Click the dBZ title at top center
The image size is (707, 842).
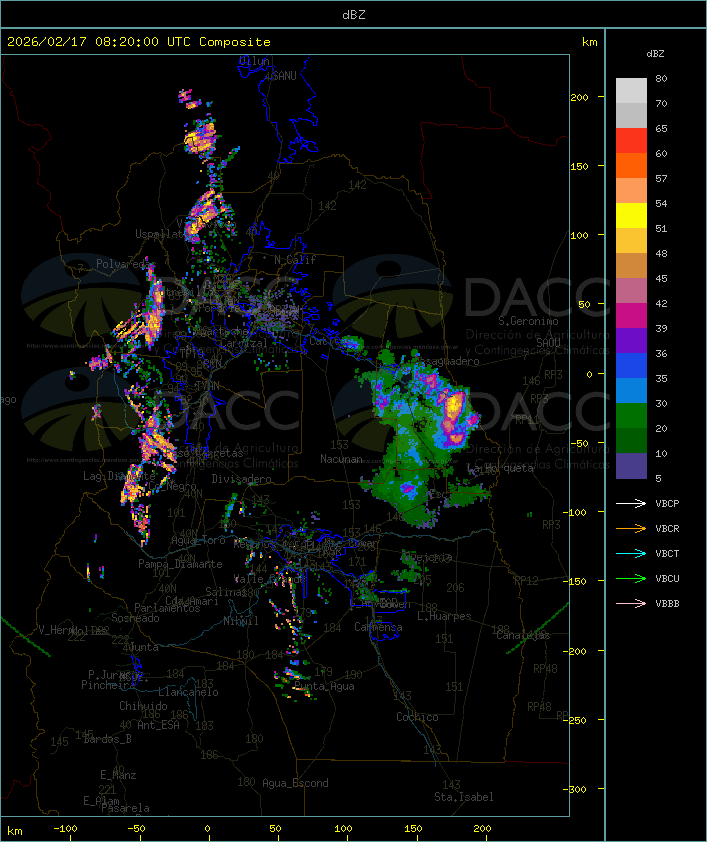(354, 15)
